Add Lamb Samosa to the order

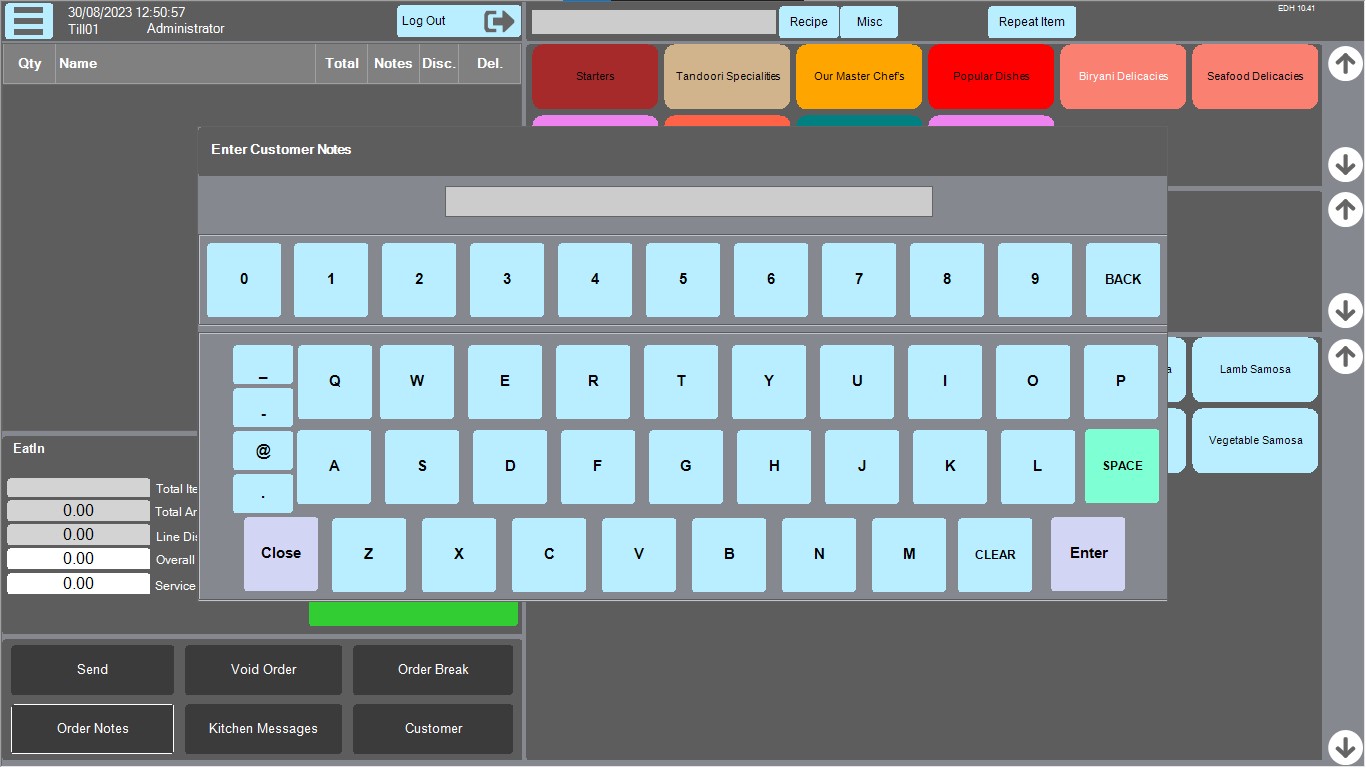[x=1254, y=369]
